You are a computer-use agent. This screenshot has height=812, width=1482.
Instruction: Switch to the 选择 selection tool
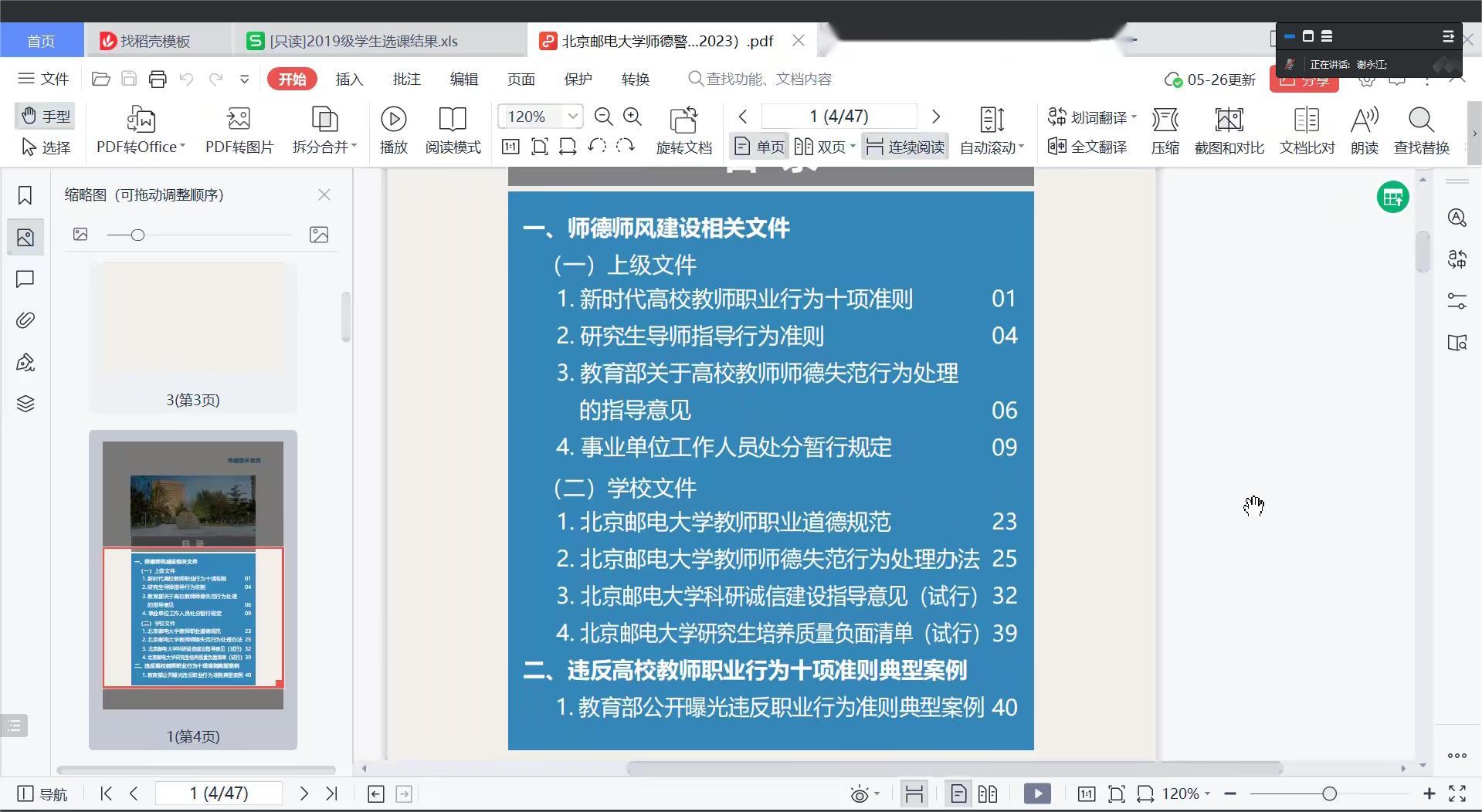pos(46,147)
